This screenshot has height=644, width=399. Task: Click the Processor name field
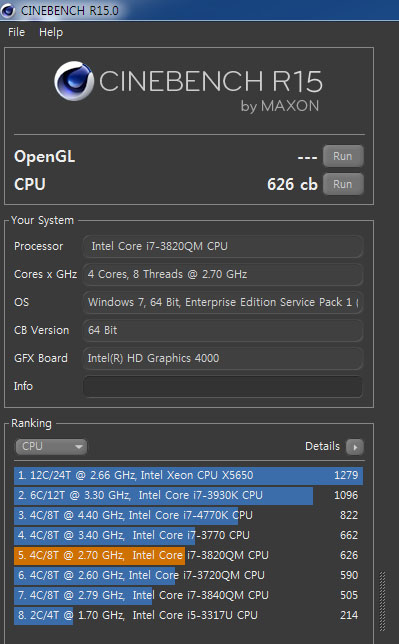[x=223, y=246]
